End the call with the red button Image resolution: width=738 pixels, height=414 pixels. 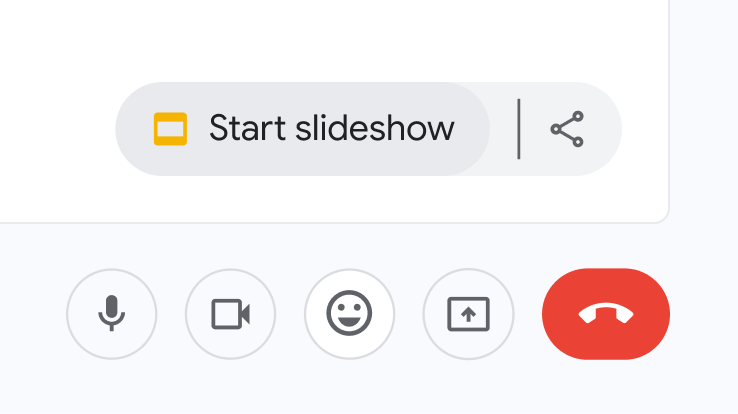pos(605,314)
